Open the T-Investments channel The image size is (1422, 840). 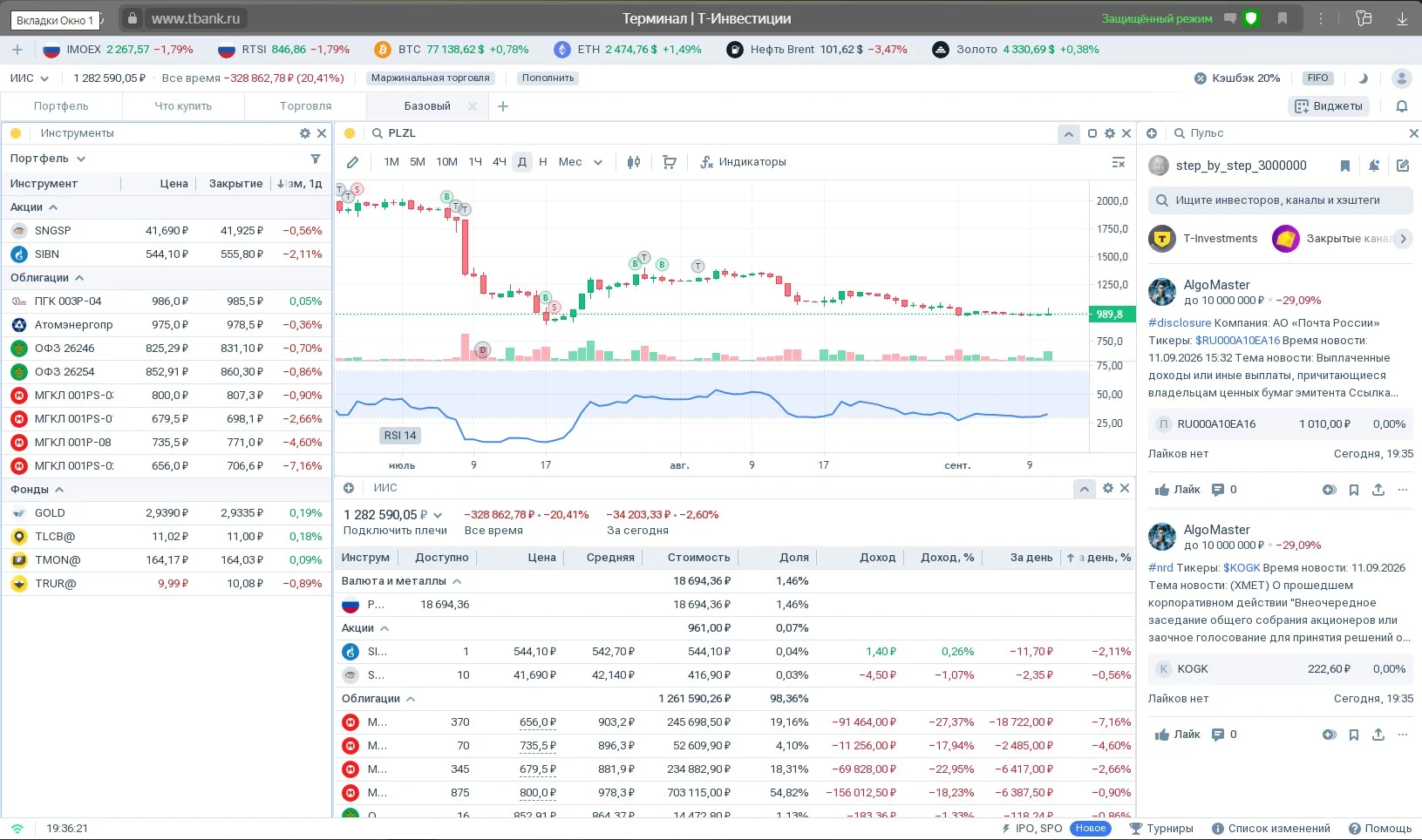coord(1204,239)
